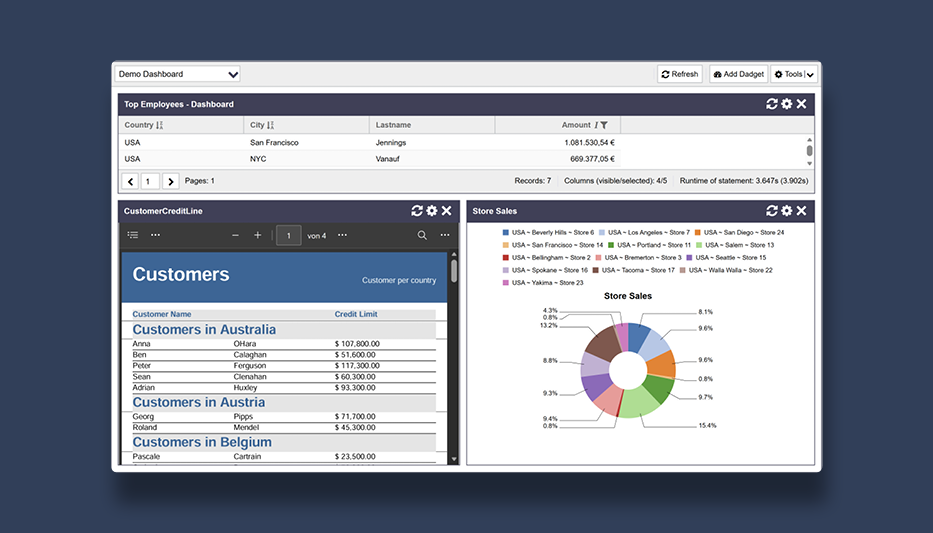This screenshot has width=933, height=533.
Task: Toggle Spokane Store 16 legend entry
Action: click(x=545, y=270)
